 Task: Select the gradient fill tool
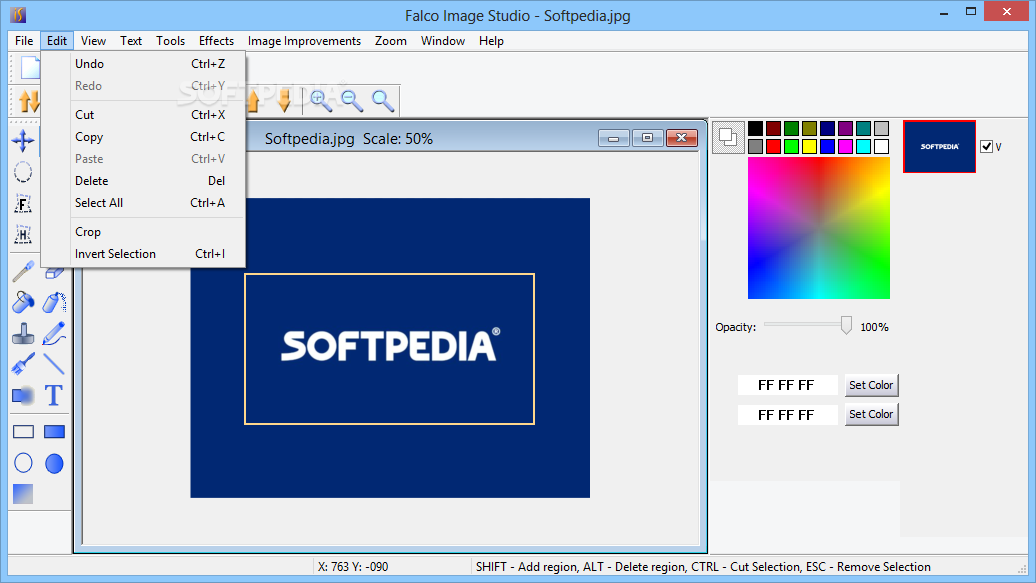[x=23, y=494]
